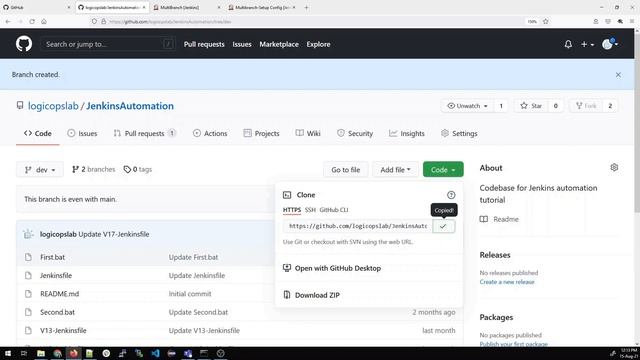
Task: Open the Unwatch dropdown
Action: coord(467,106)
